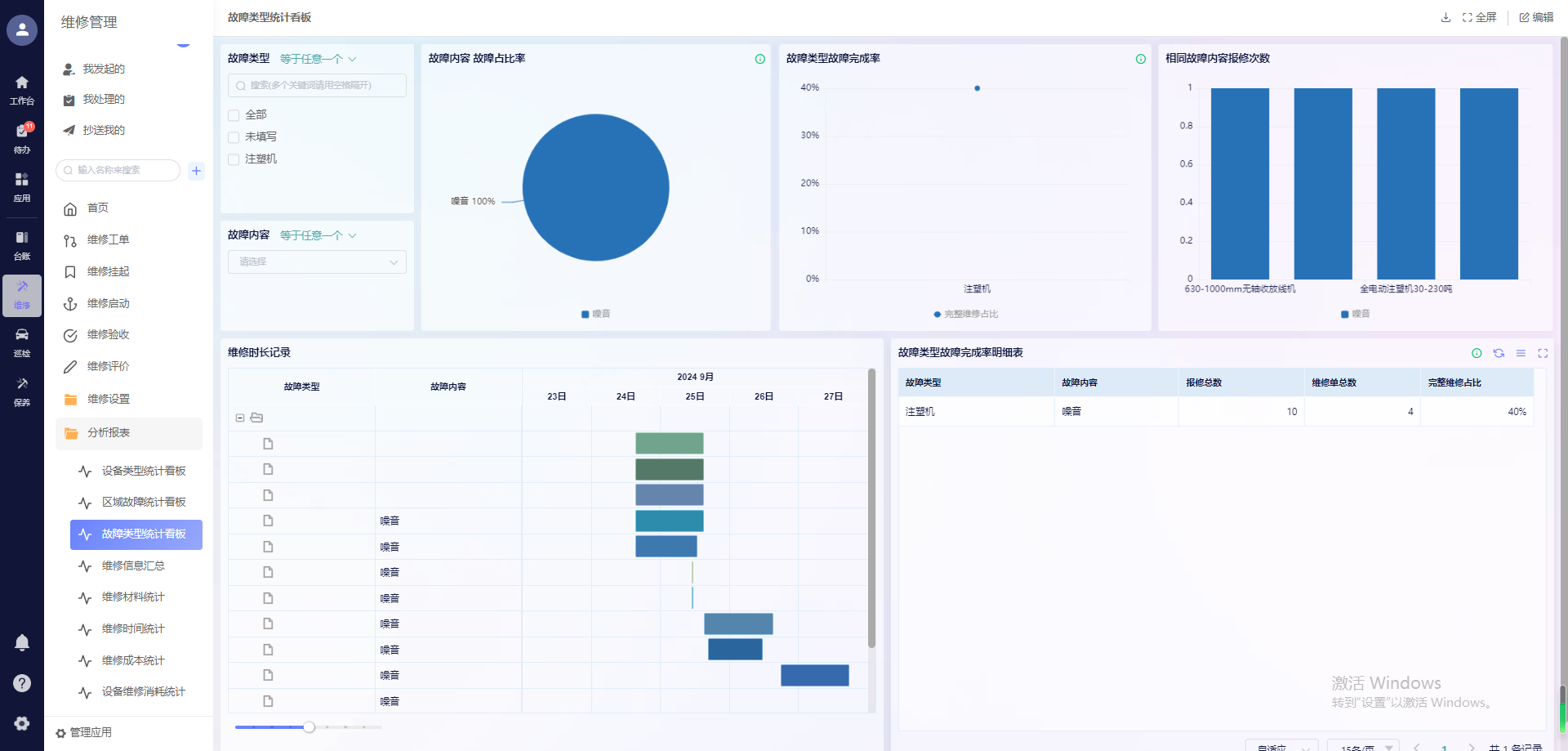Click the refresh icon in completion detail table
Image resolution: width=1568 pixels, height=751 pixels.
(x=1499, y=353)
